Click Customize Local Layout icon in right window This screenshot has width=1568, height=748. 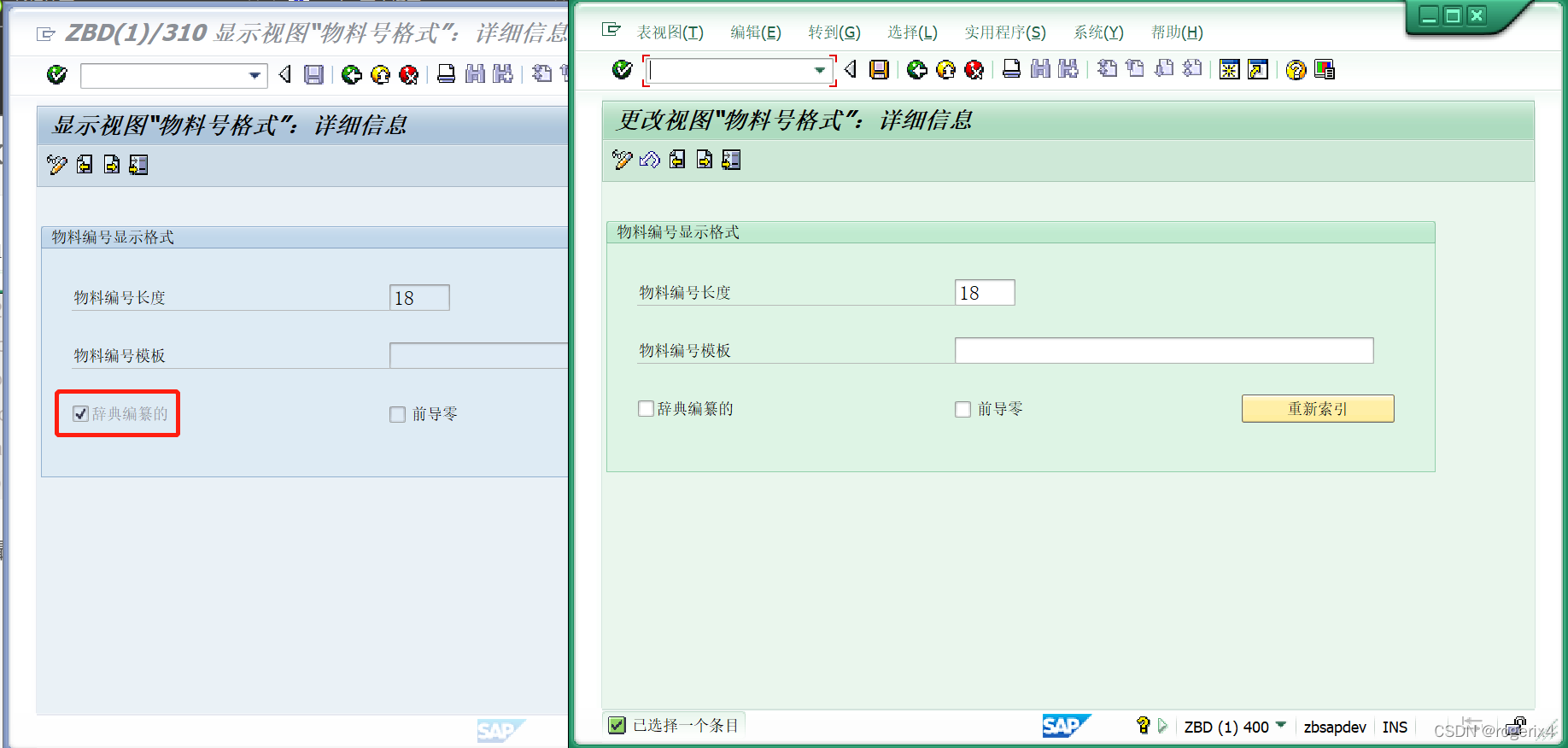tap(1325, 70)
